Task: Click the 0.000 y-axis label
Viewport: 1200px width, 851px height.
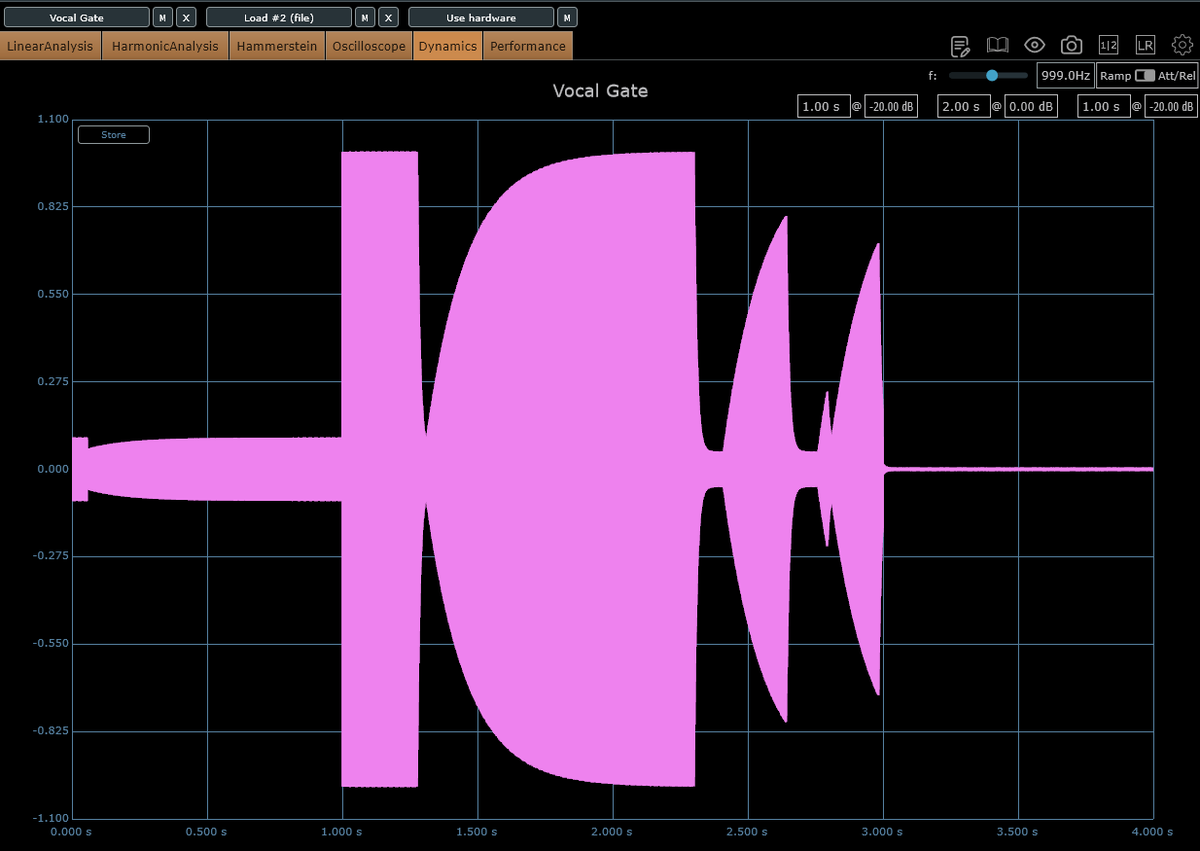Action: coord(52,469)
